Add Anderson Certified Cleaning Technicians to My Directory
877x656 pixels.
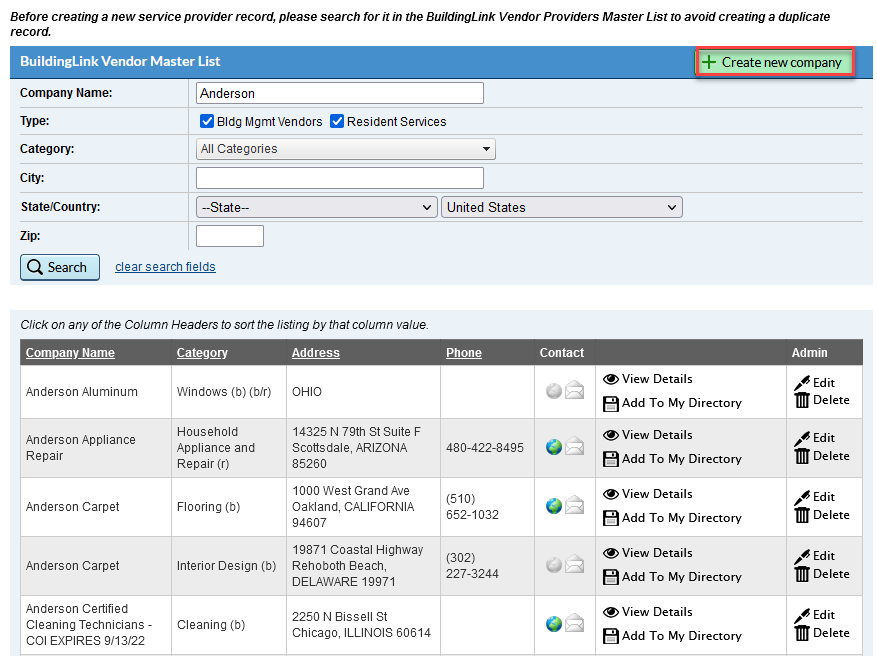point(672,636)
